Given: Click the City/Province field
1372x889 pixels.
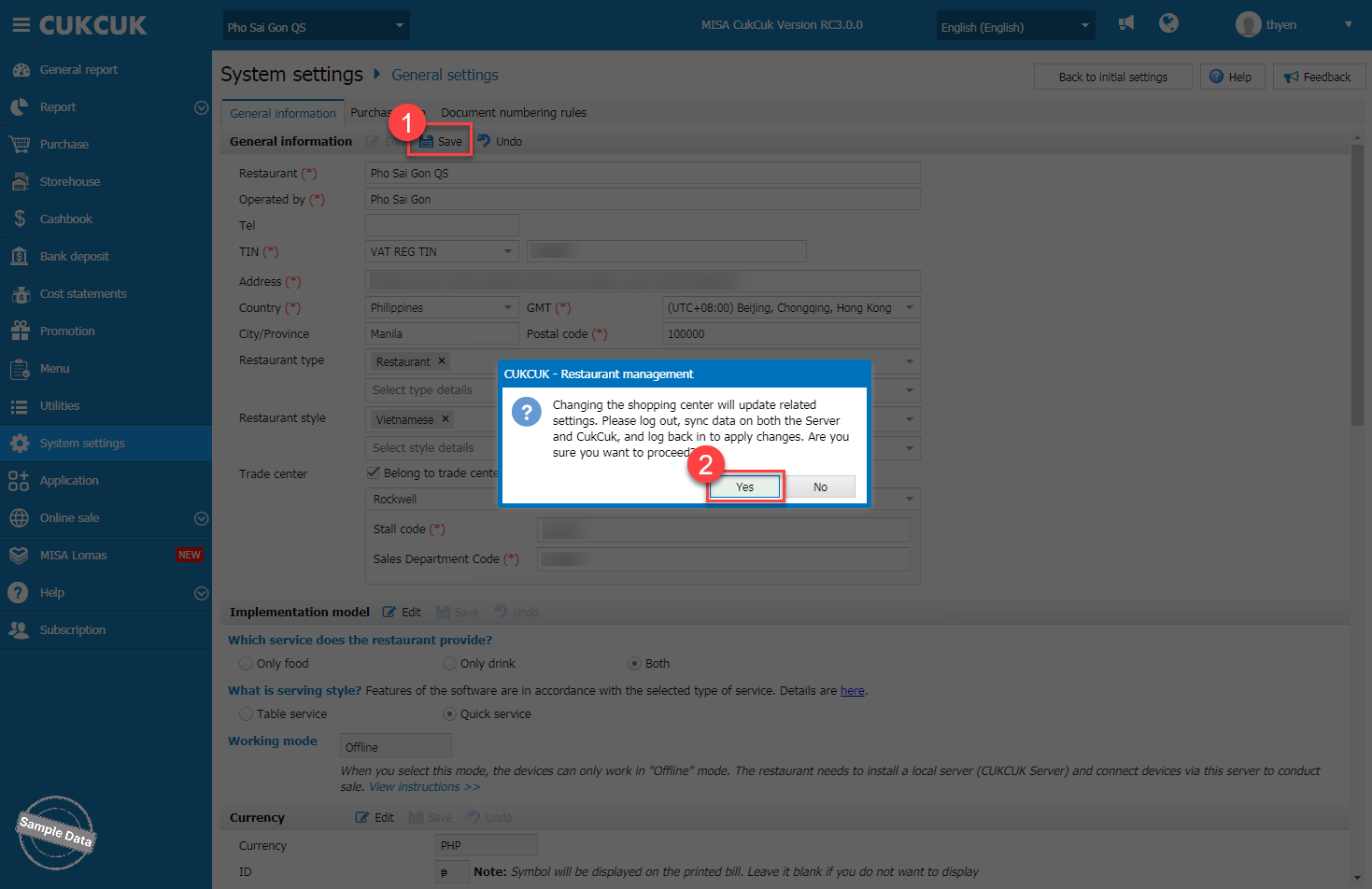Looking at the screenshot, I should (442, 333).
